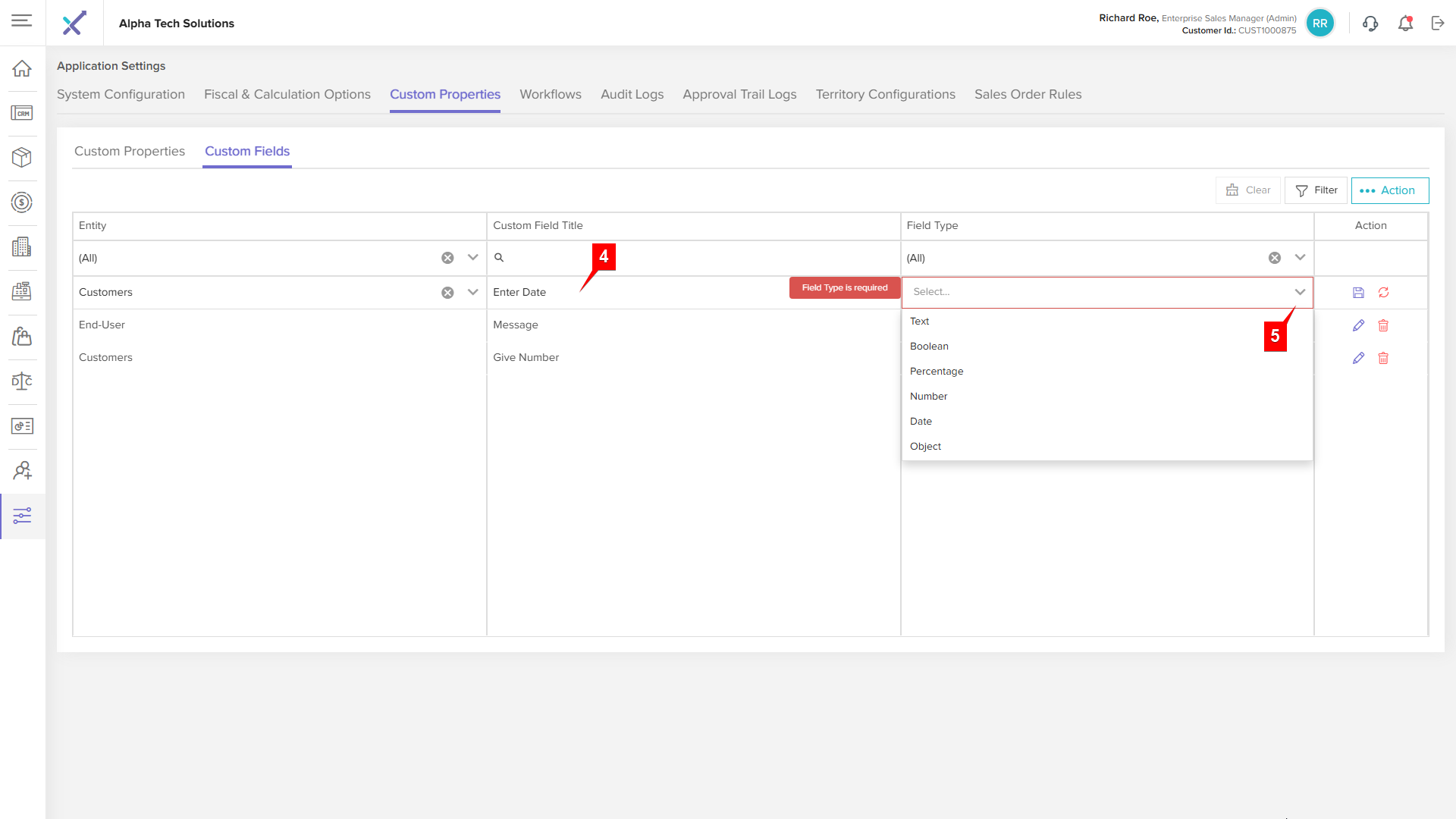The width and height of the screenshot is (1456, 819).
Task: Reset the editing row with refresh icon
Action: 1383,293
